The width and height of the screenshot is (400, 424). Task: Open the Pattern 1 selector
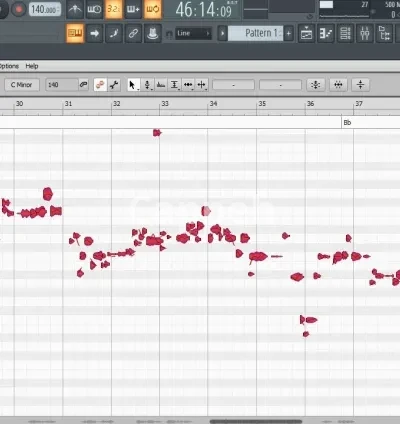tap(255, 33)
